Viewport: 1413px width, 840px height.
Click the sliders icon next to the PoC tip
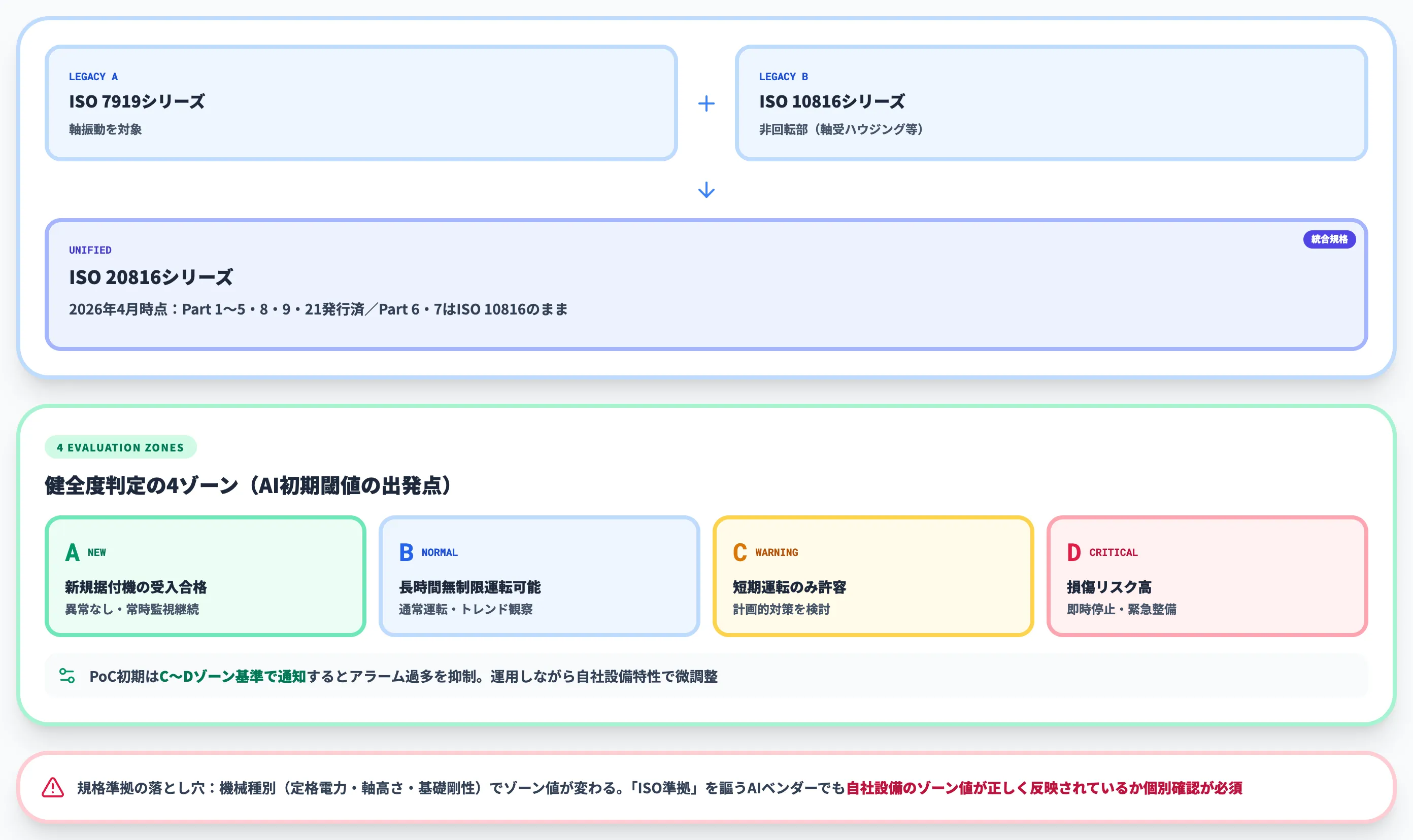pos(68,677)
